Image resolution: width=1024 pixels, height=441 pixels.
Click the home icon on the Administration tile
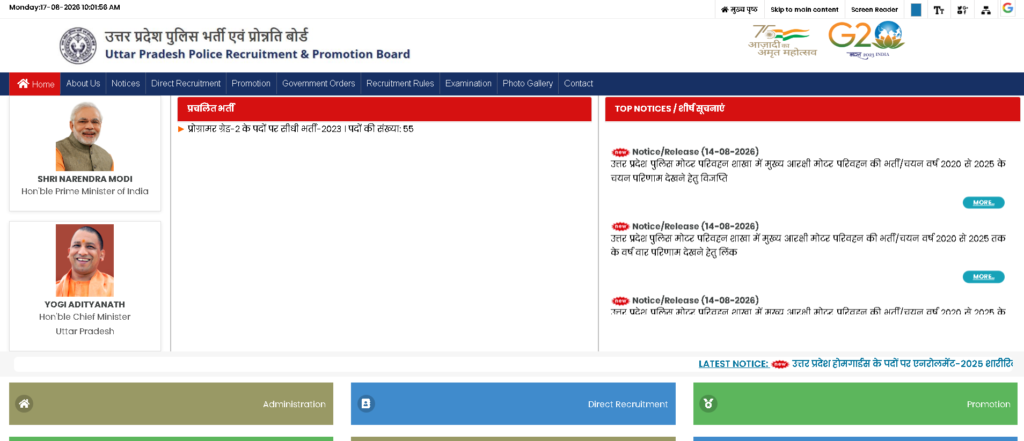point(24,404)
